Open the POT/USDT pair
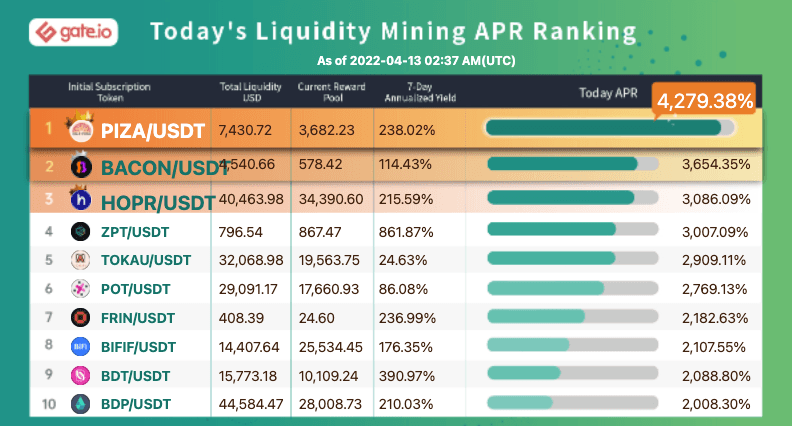This screenshot has width=792, height=426. [x=135, y=289]
